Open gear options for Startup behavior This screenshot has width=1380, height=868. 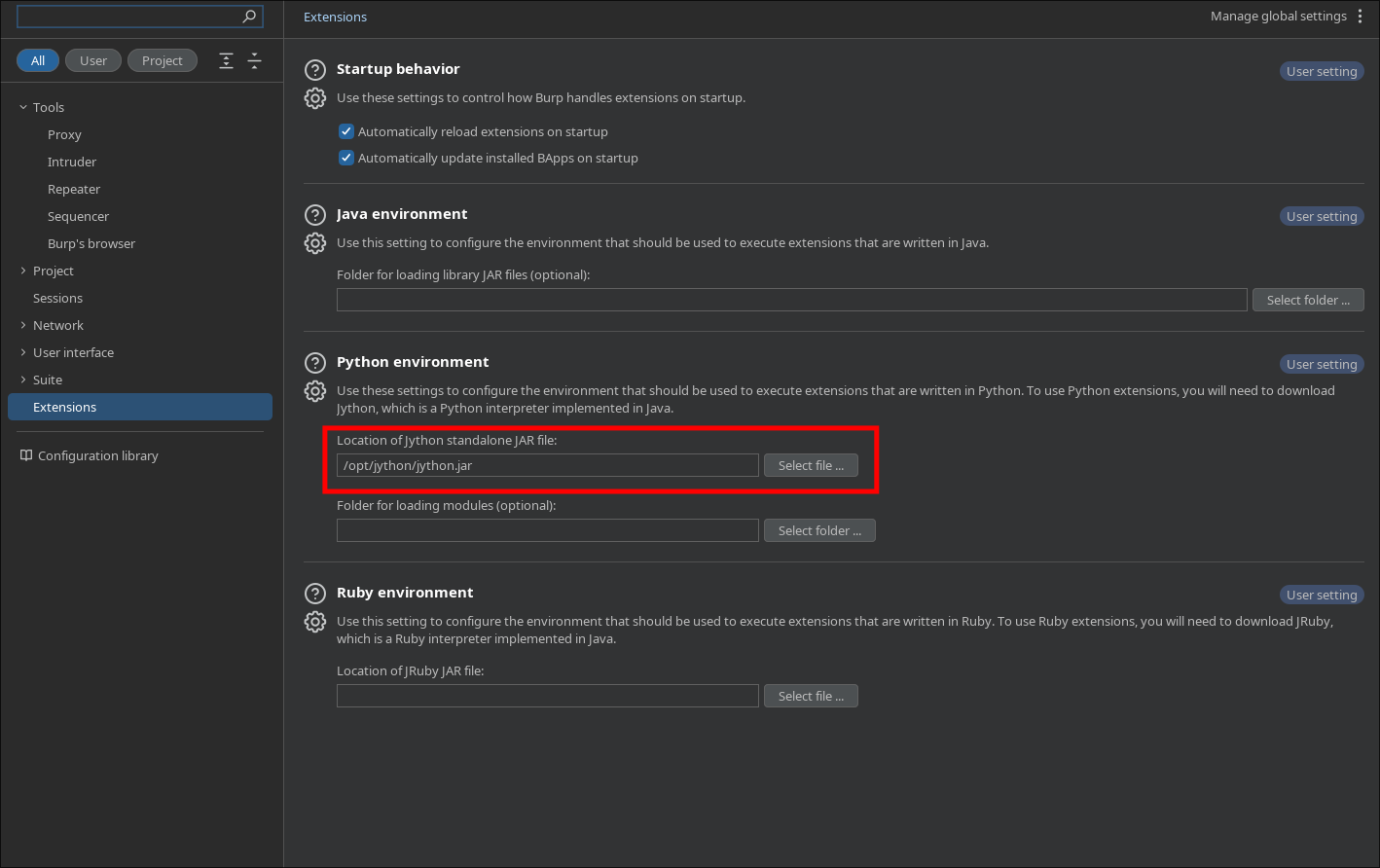click(x=315, y=98)
